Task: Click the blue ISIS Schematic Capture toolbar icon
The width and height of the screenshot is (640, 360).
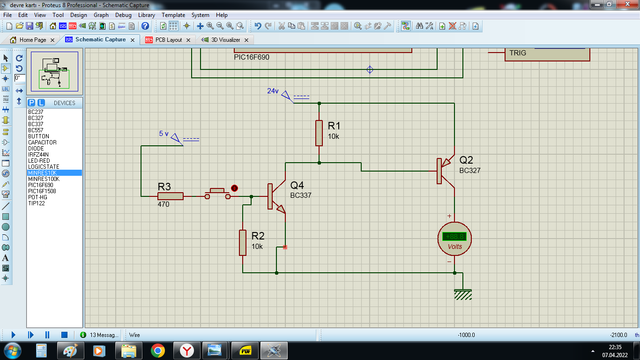Action: coord(62,26)
